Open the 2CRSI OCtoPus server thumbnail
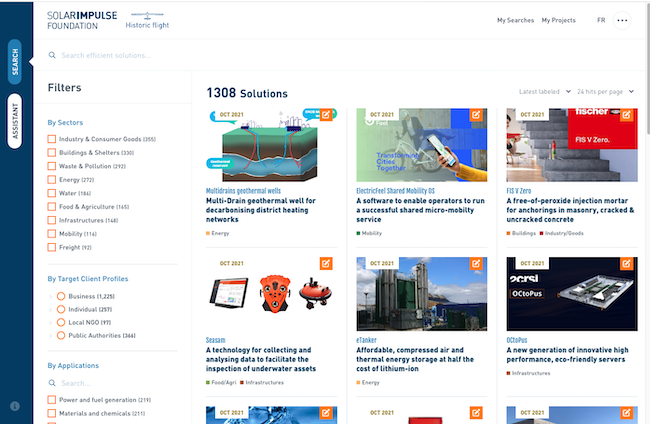This screenshot has height=424, width=650. (572, 294)
